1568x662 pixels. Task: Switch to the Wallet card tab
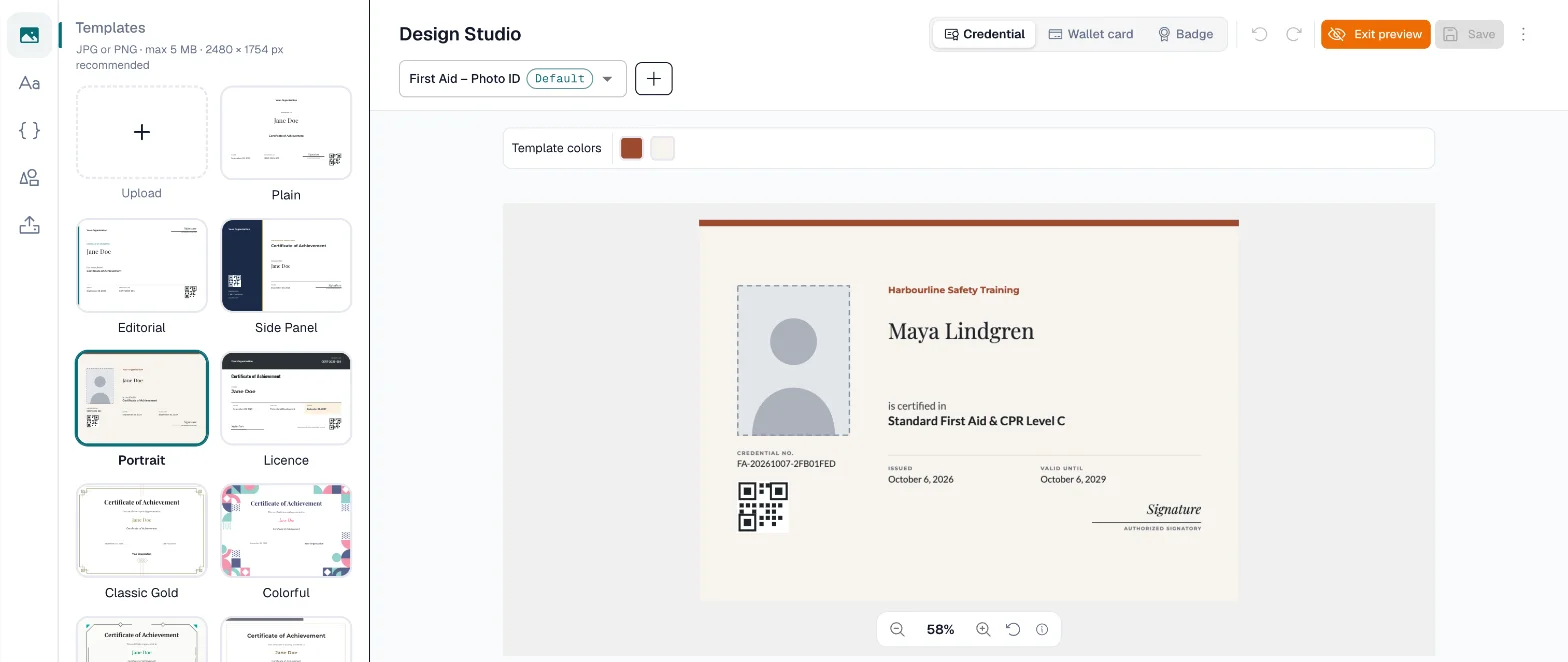(1090, 34)
